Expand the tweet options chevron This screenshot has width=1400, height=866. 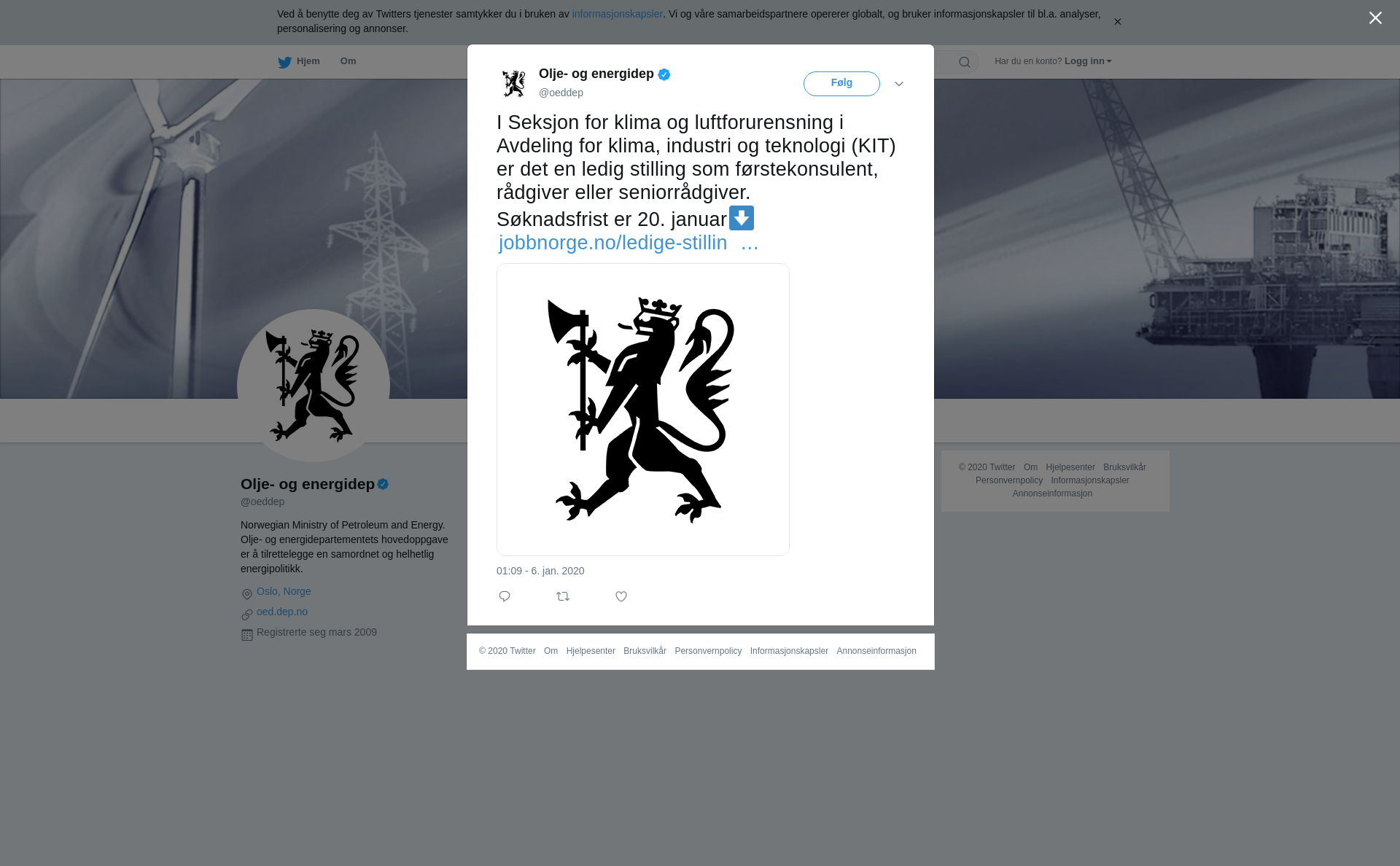(899, 84)
